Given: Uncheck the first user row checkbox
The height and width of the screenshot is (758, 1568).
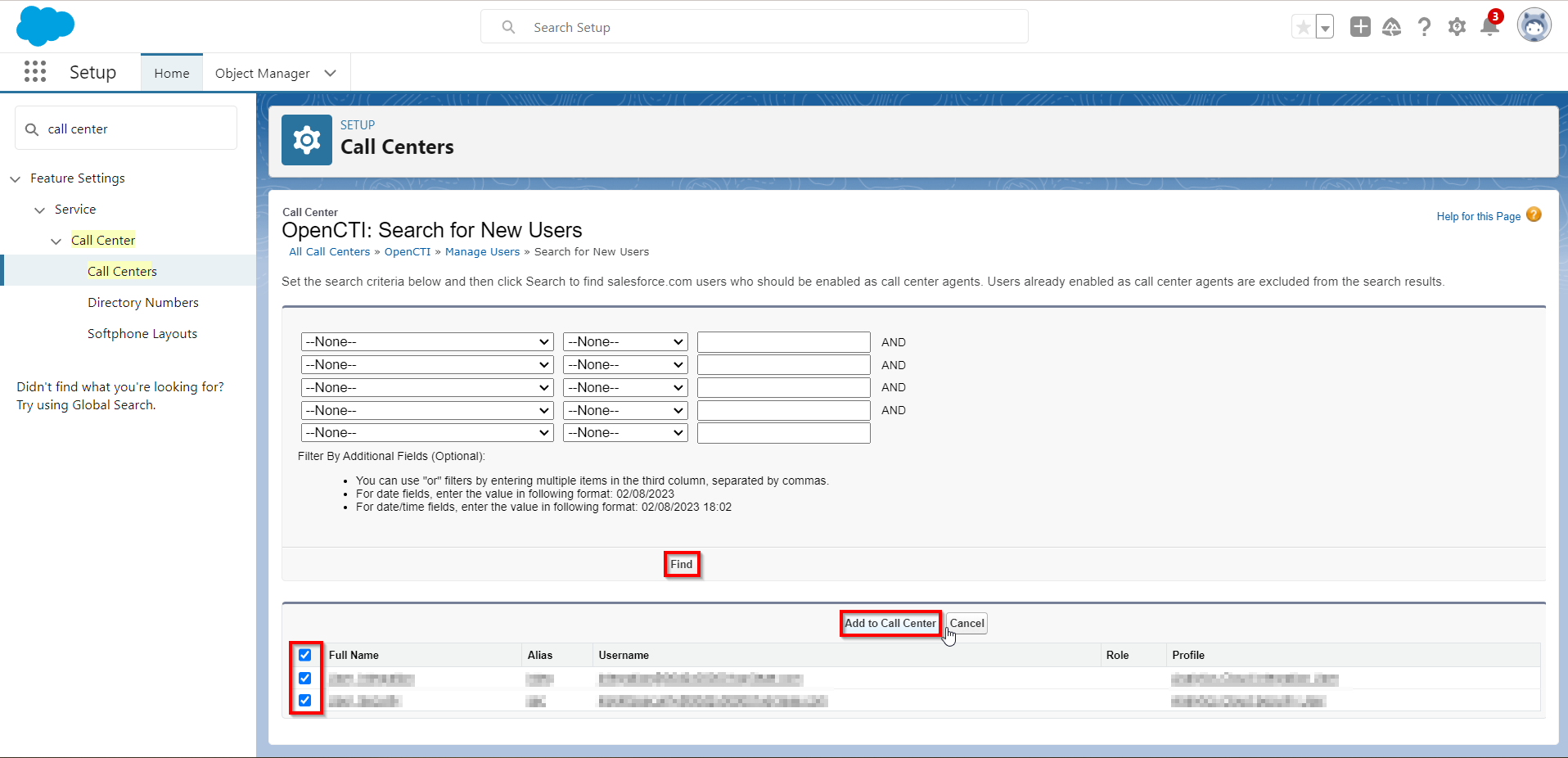Looking at the screenshot, I should (x=305, y=678).
